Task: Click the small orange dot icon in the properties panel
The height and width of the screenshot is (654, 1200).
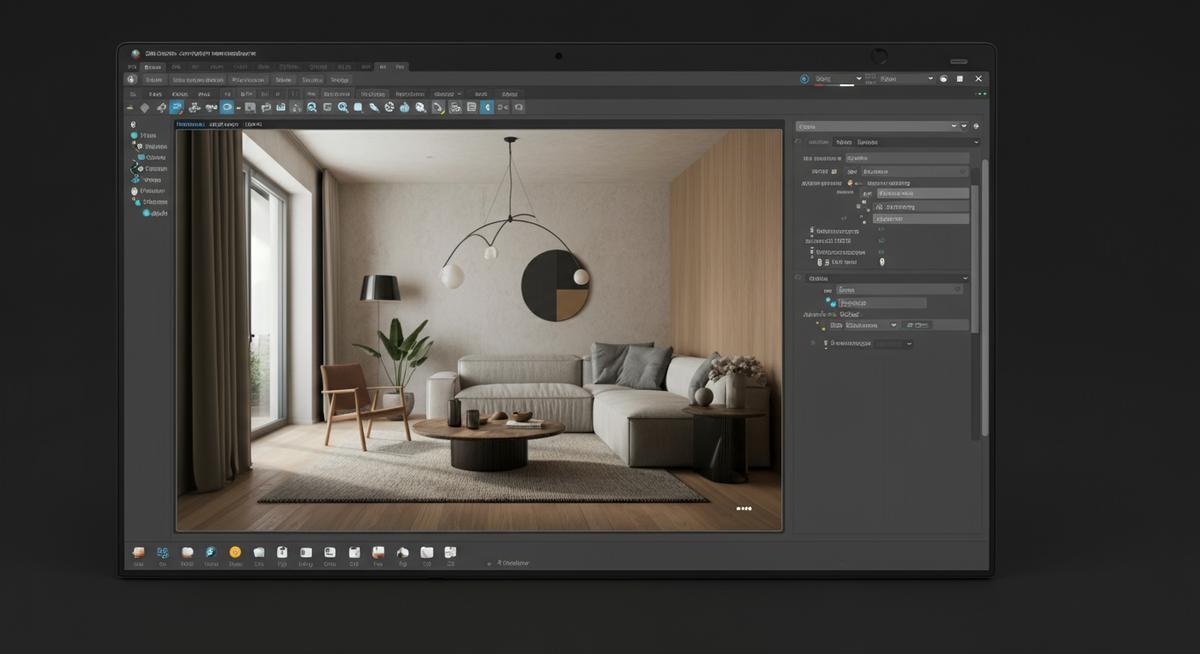Action: coord(850,183)
